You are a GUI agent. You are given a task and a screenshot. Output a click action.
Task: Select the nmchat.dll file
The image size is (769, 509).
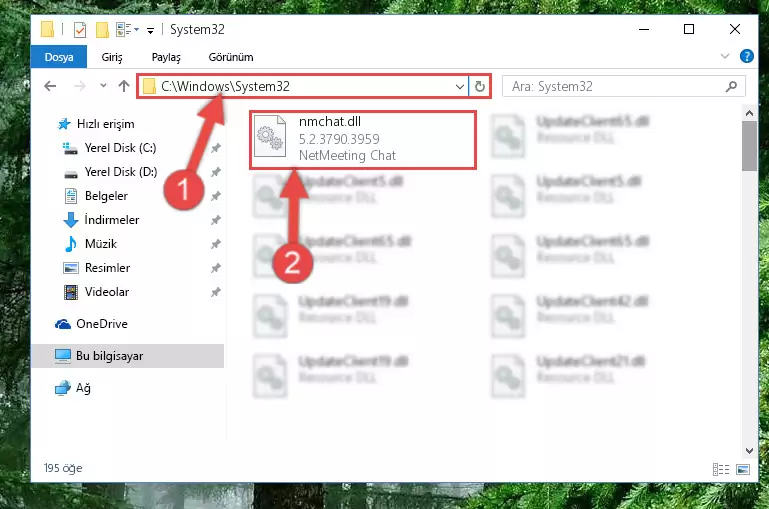tap(363, 140)
